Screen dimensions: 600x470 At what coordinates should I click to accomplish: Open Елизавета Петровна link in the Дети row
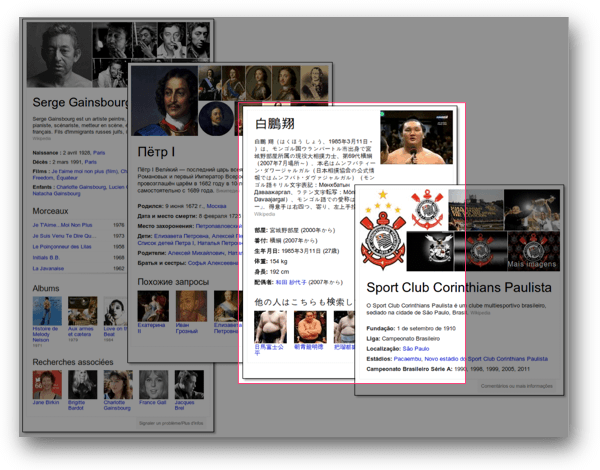point(181,236)
